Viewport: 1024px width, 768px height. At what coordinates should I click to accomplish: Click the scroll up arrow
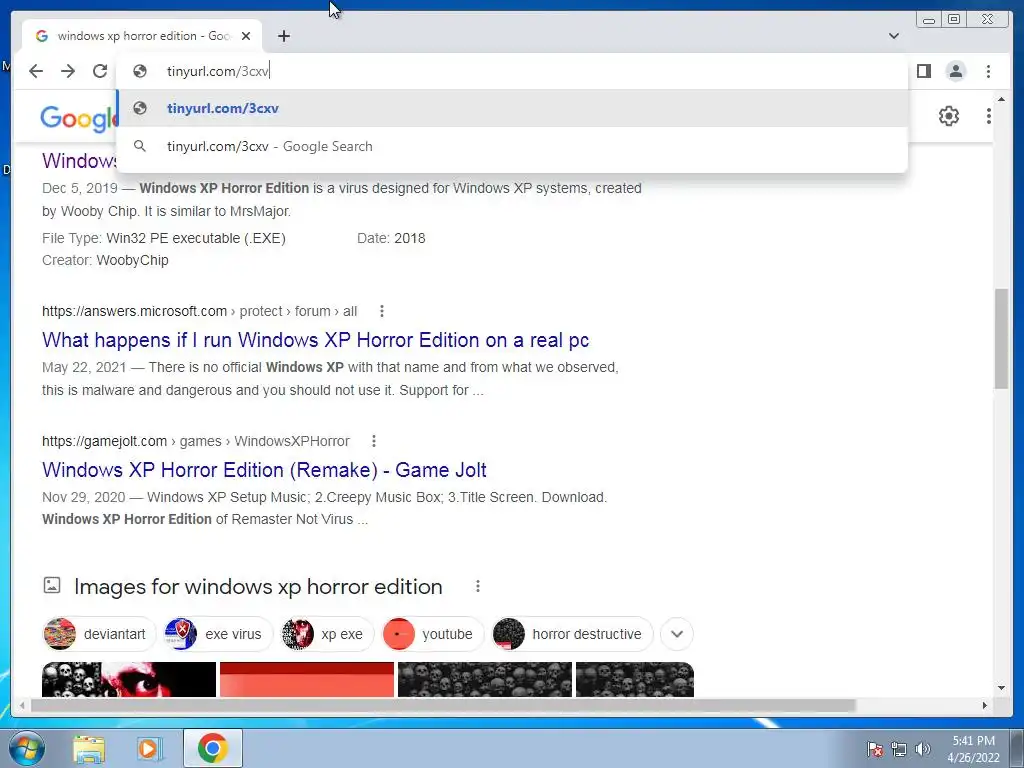tap(1001, 99)
